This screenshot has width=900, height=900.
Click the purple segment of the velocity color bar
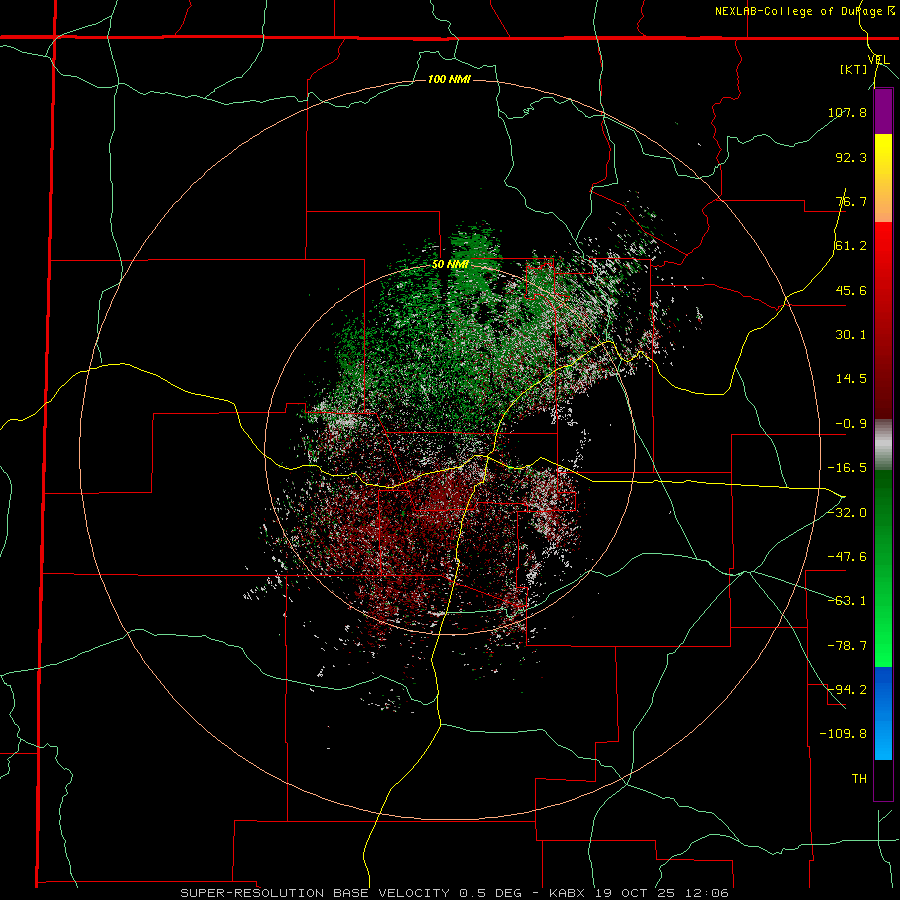click(x=883, y=111)
